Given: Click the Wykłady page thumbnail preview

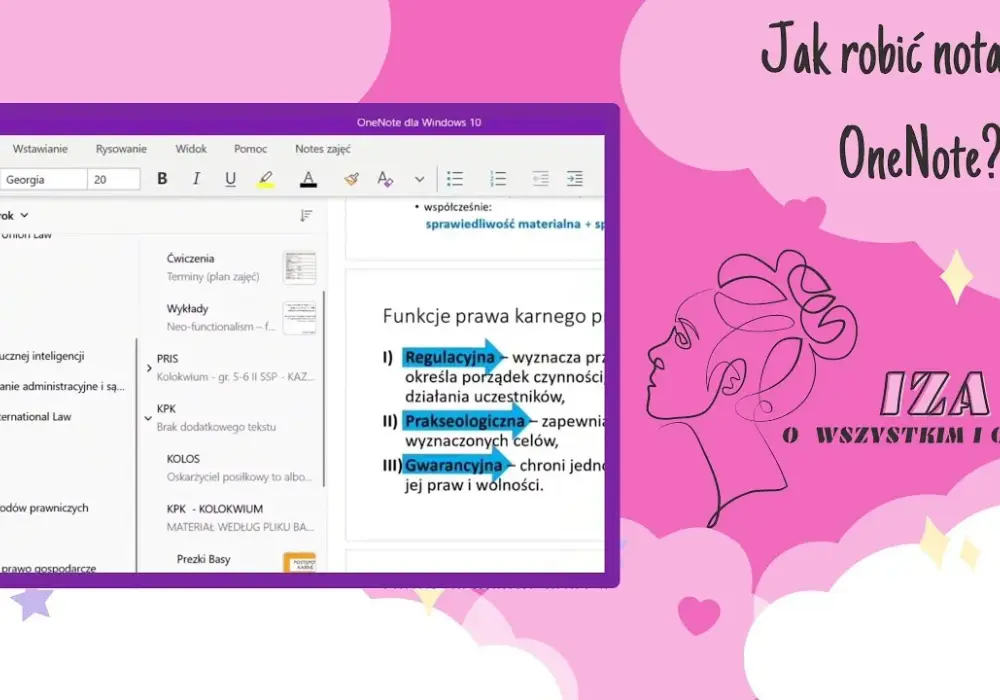Looking at the screenshot, I should click(x=300, y=318).
